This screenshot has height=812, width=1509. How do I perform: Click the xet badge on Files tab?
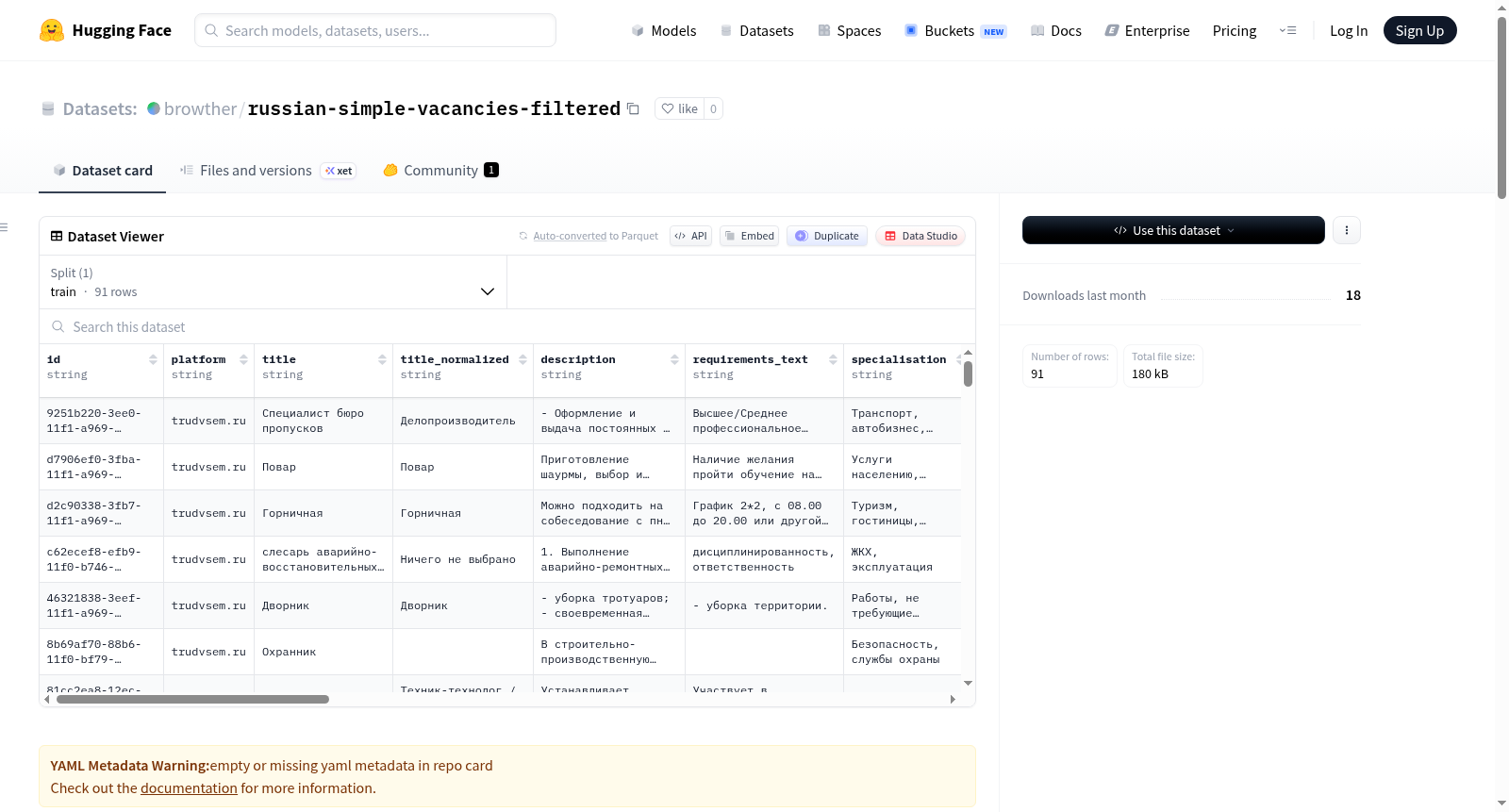coord(339,171)
